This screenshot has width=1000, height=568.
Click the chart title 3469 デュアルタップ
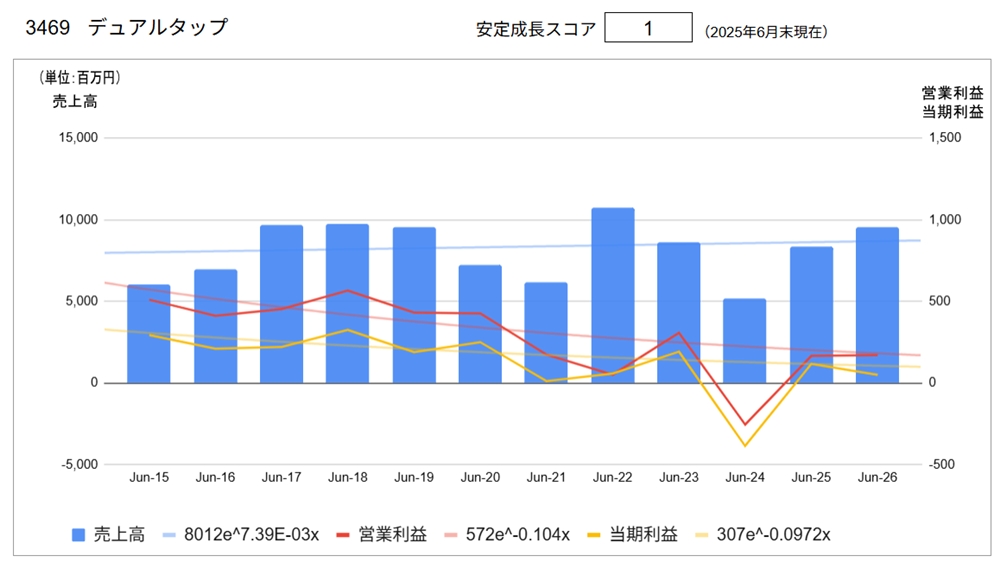[127, 28]
